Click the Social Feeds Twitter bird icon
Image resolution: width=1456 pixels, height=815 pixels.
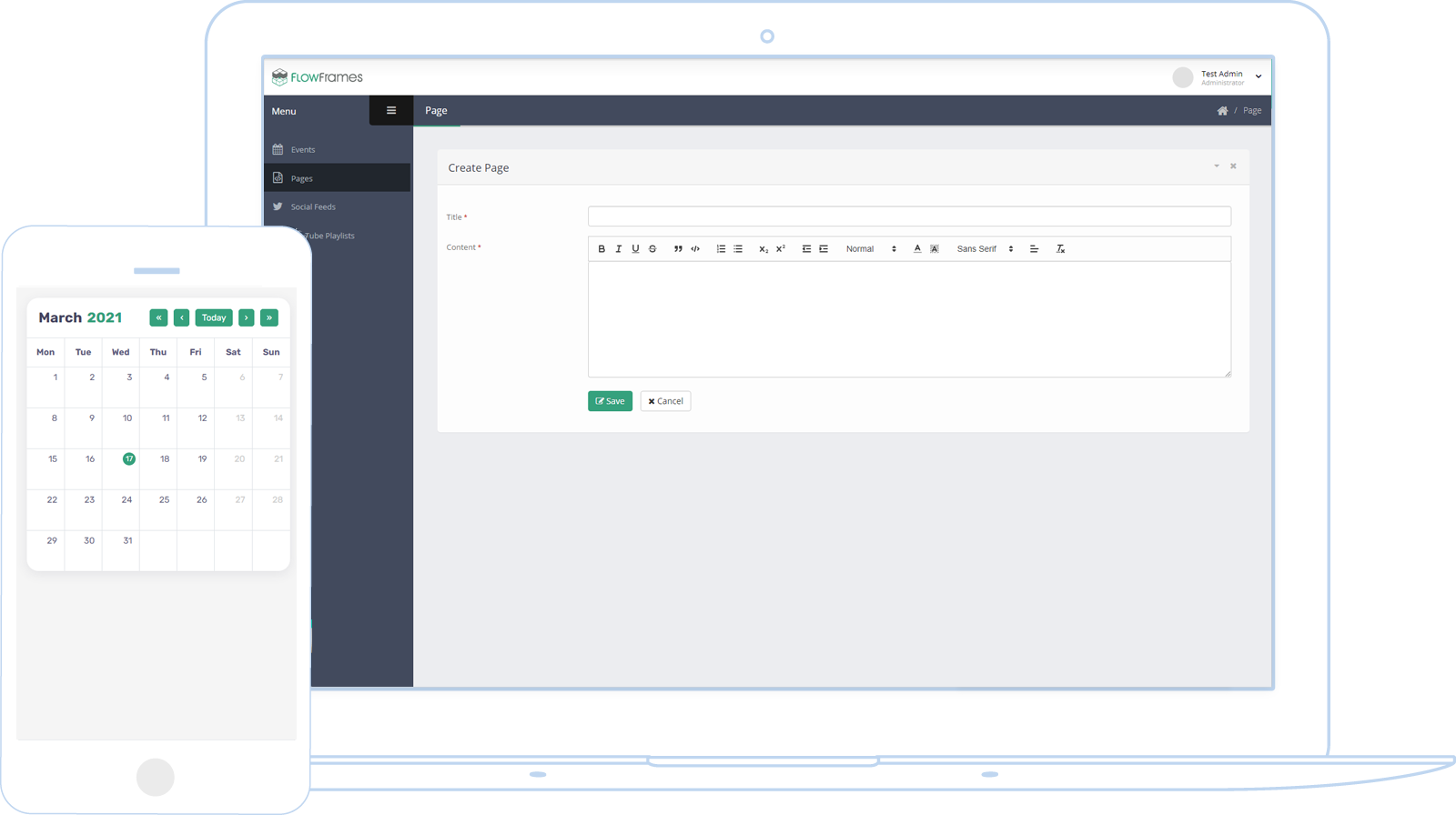pyautogui.click(x=278, y=206)
